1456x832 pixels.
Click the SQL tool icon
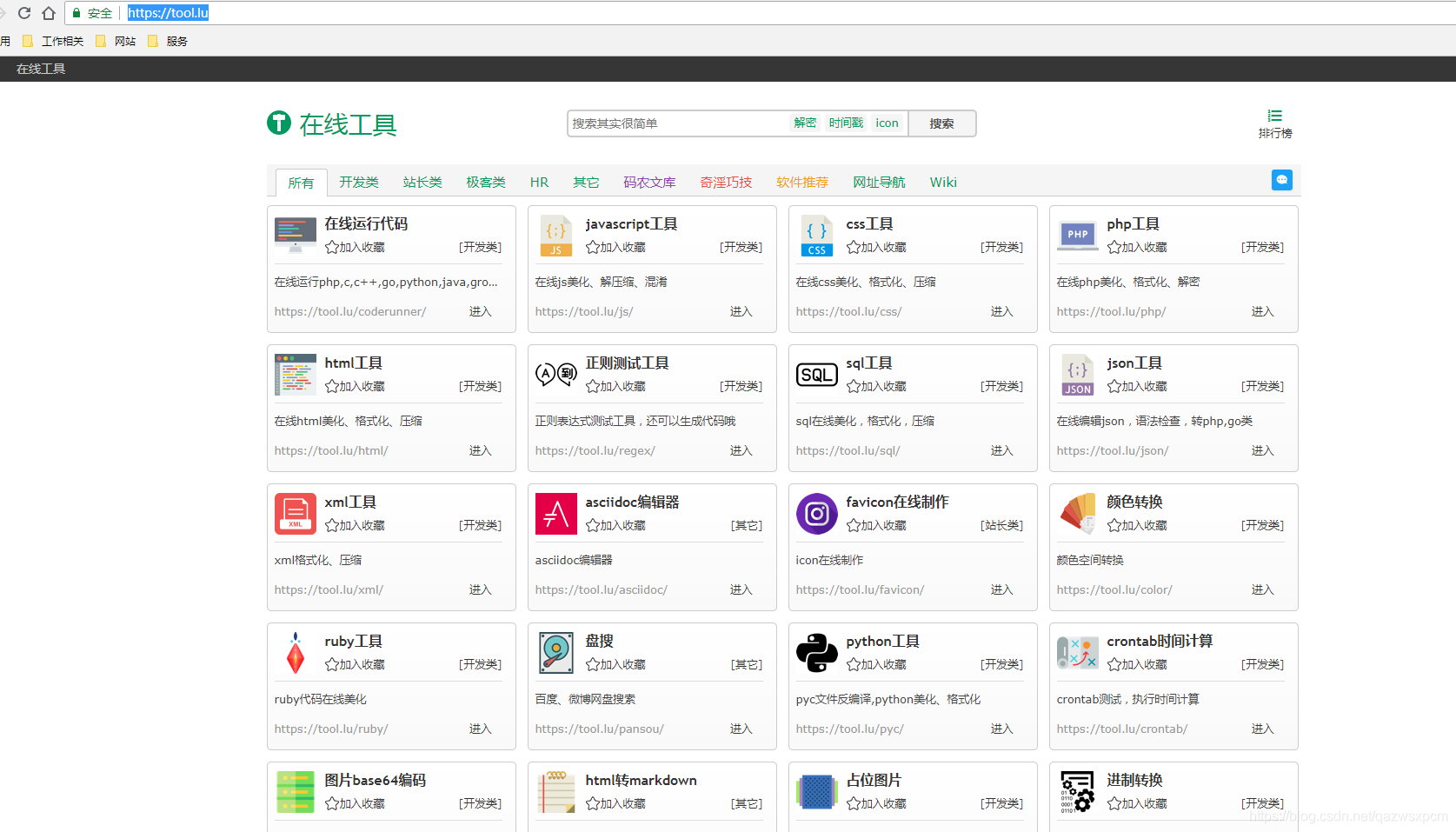[817, 375]
